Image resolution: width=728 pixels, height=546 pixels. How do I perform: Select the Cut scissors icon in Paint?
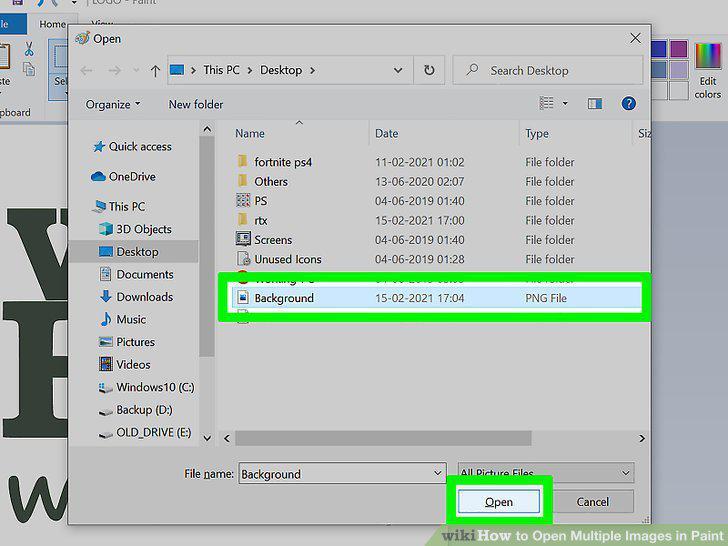pos(29,49)
